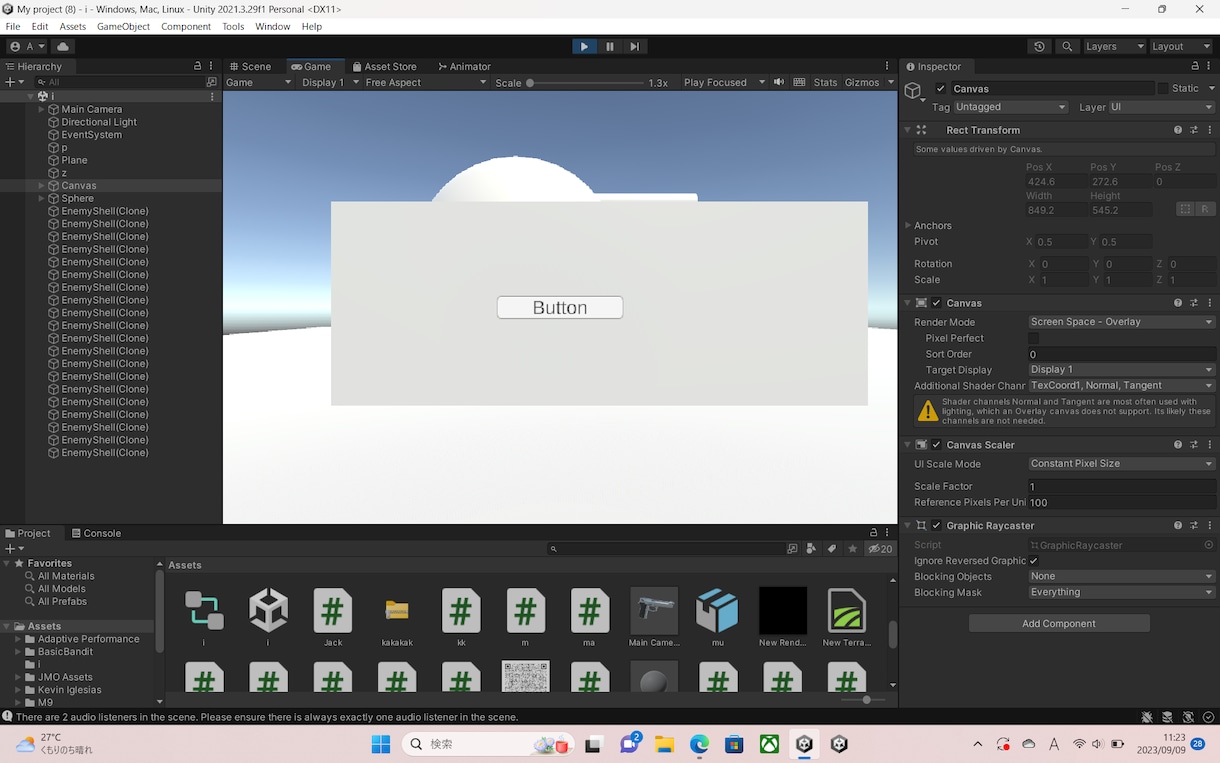
Task: Open the Assets menu
Action: pyautogui.click(x=72, y=26)
